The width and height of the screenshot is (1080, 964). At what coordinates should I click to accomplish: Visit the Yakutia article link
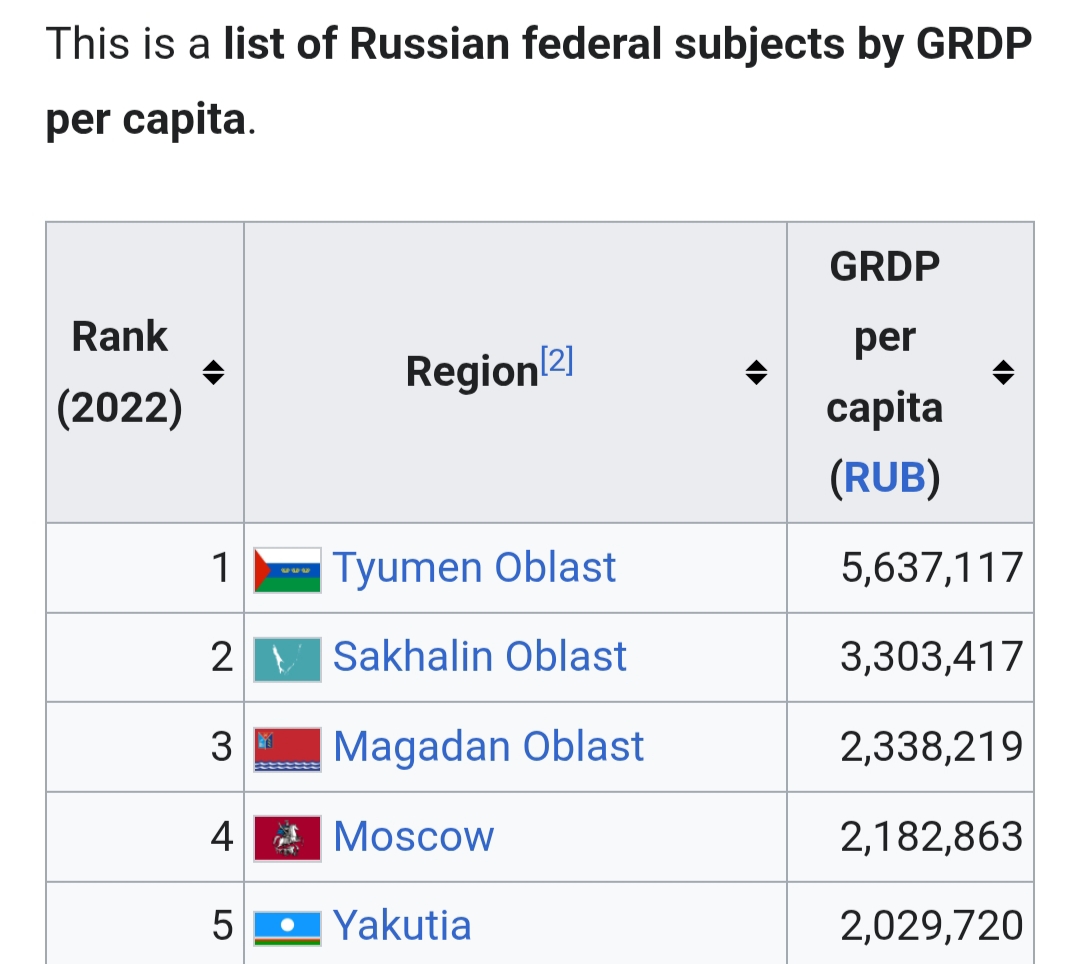401,926
